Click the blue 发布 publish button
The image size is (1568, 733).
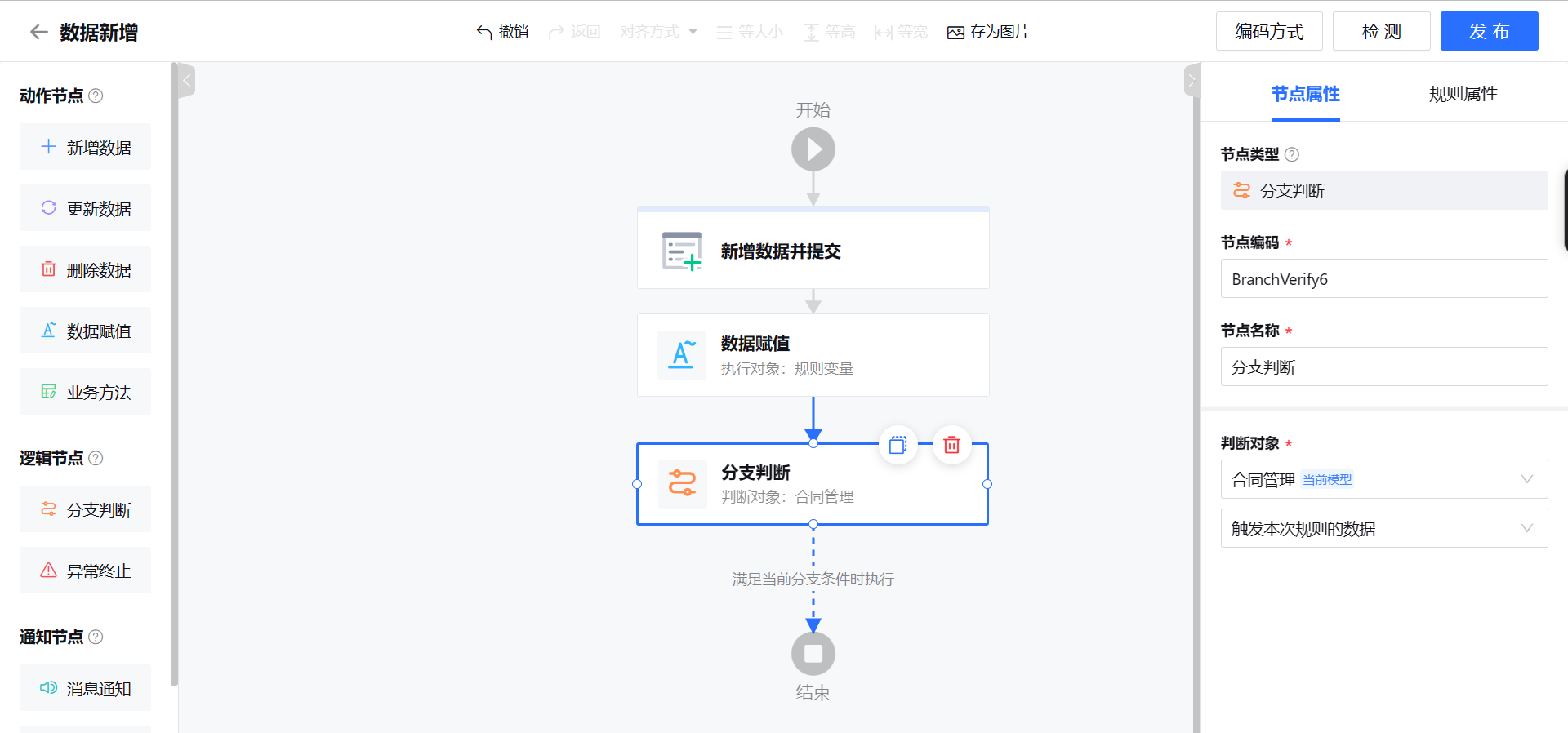[1490, 31]
